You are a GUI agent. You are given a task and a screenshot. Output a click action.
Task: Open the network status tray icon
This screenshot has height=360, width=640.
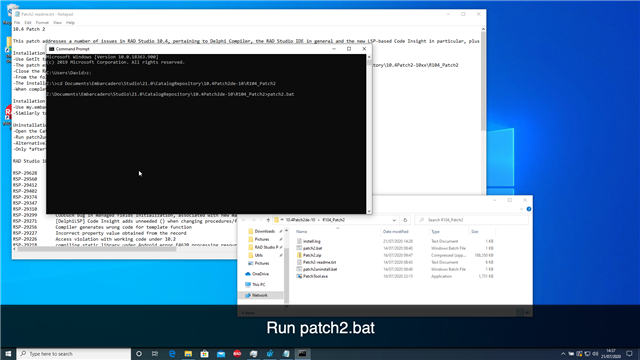pyautogui.click(x=587, y=354)
